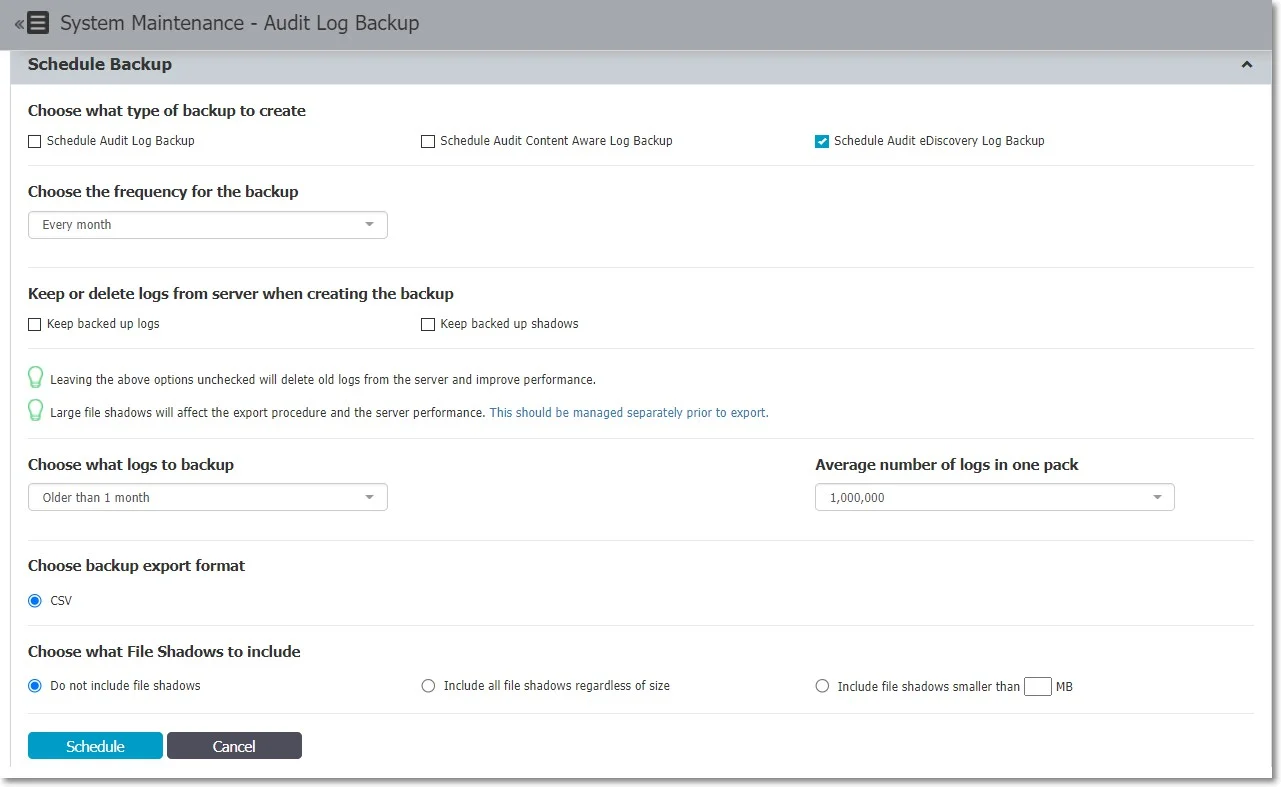Screen dimensions: 1281x787
Task: Click the double-chevron collapse sidebar icon
Action: [x=19, y=23]
